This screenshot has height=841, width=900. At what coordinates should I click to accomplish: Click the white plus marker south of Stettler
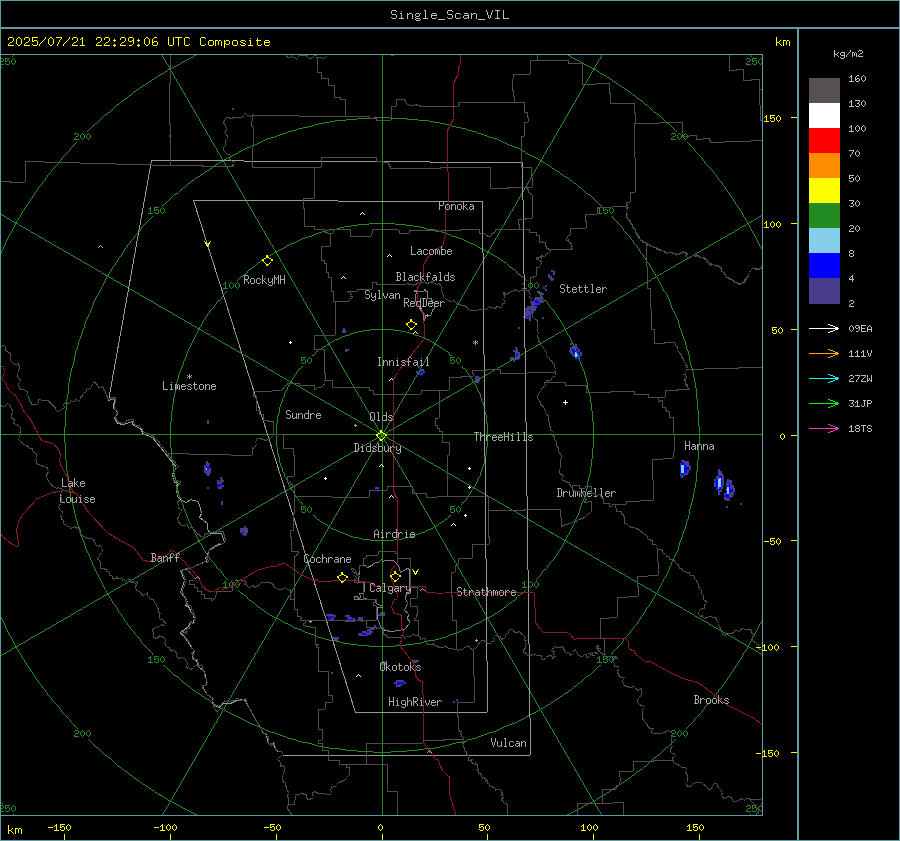coord(565,402)
